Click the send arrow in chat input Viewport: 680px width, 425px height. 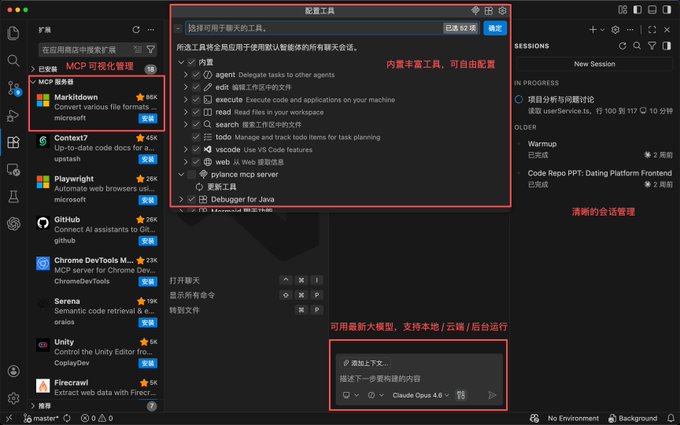pos(491,395)
